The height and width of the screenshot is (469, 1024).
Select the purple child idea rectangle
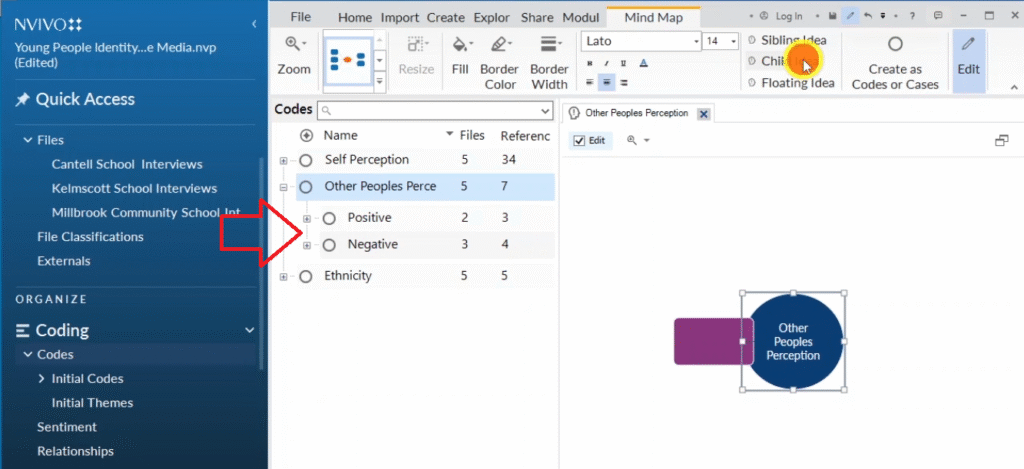point(707,341)
